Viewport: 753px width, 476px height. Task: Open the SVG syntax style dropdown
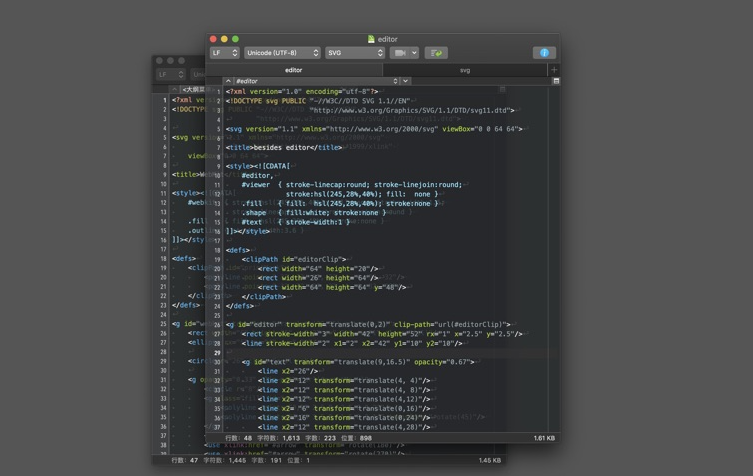point(354,53)
